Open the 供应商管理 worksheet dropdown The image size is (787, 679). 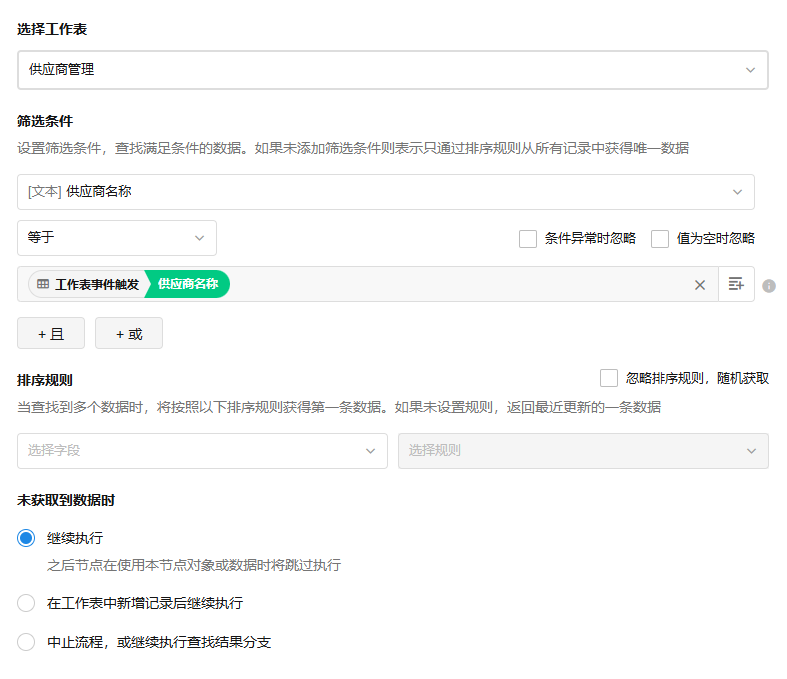392,70
